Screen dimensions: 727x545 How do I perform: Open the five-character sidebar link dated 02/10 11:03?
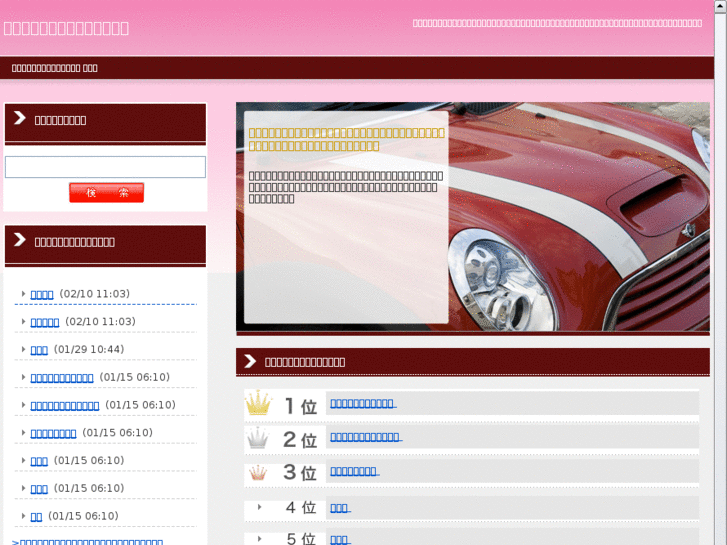tap(45, 322)
